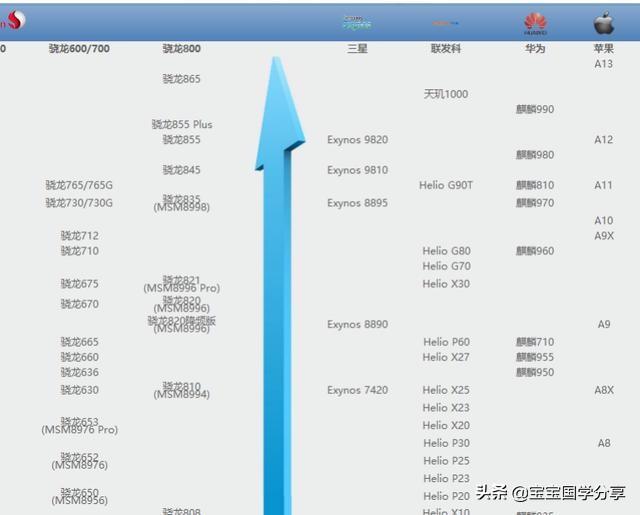The image size is (640, 515).
Task: Select the 苹果 column header
Action: [604, 49]
